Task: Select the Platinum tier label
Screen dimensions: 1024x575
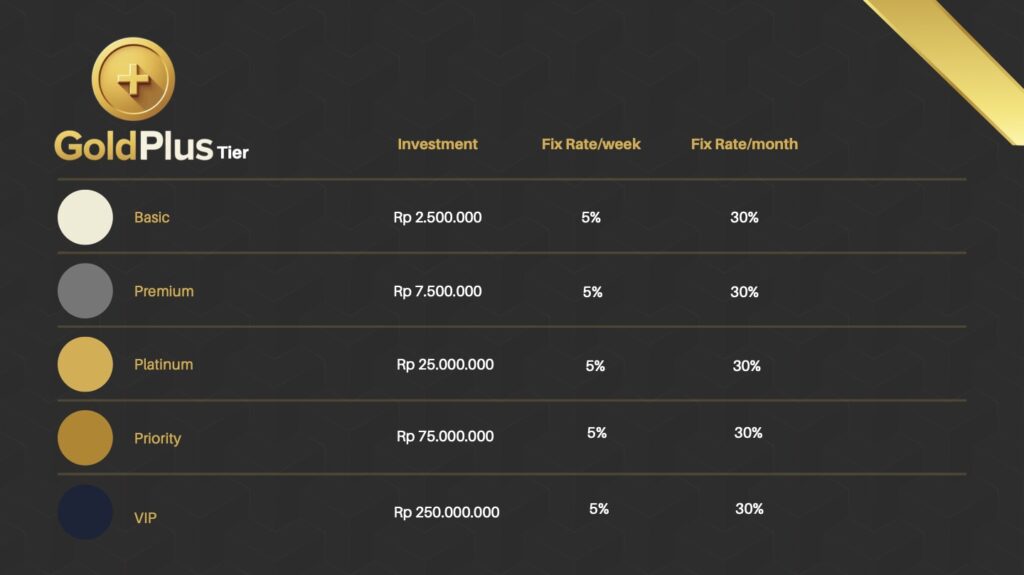Action: click(x=163, y=364)
